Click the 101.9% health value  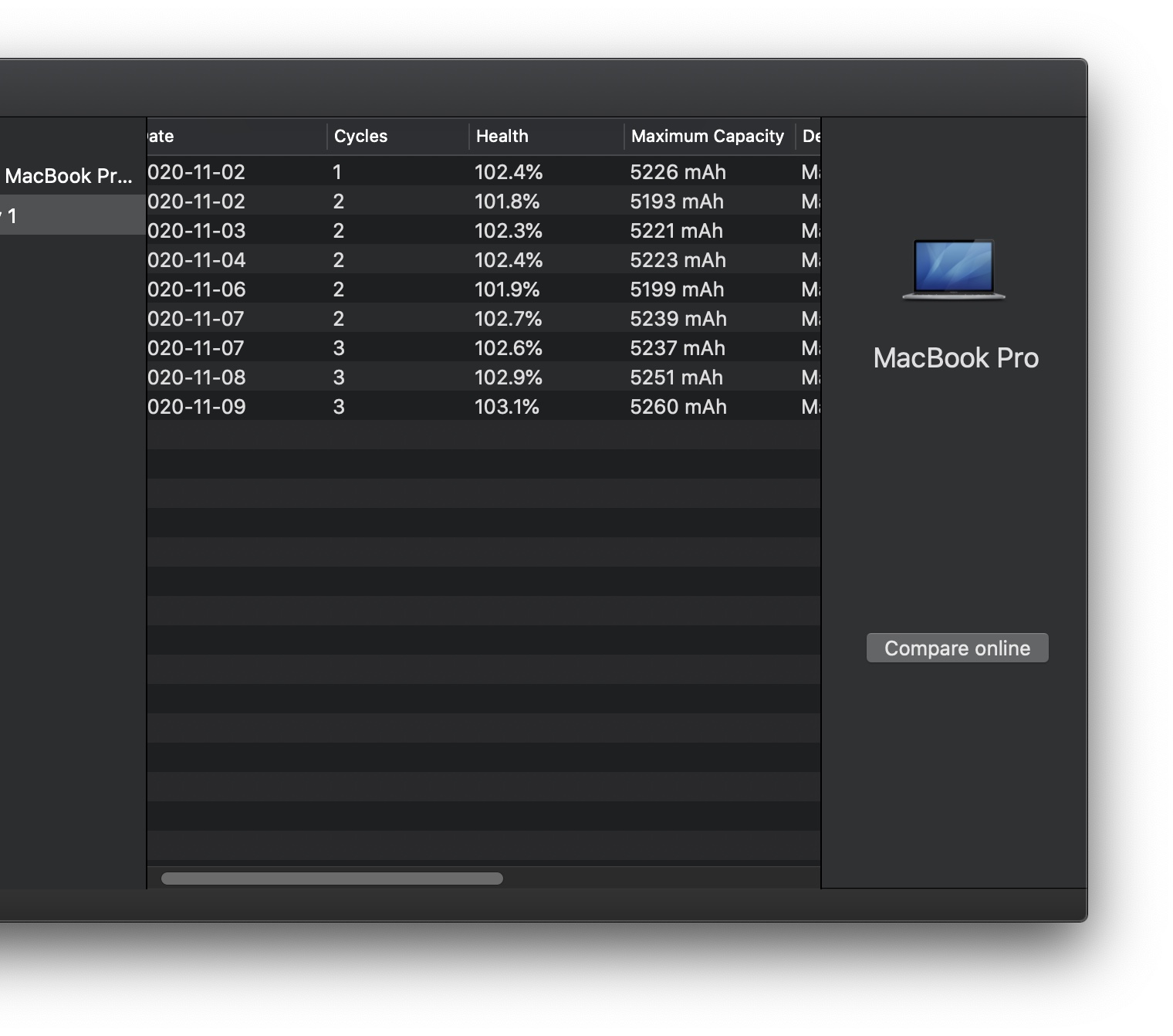tap(507, 289)
